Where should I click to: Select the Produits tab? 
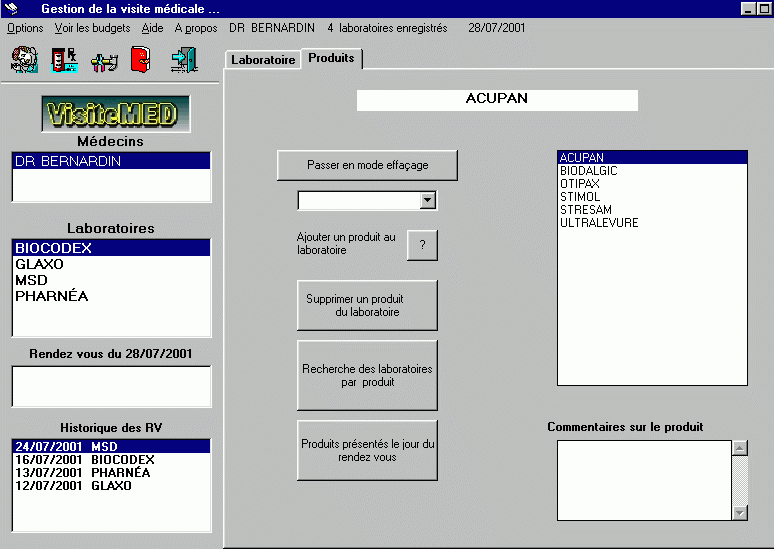point(332,58)
